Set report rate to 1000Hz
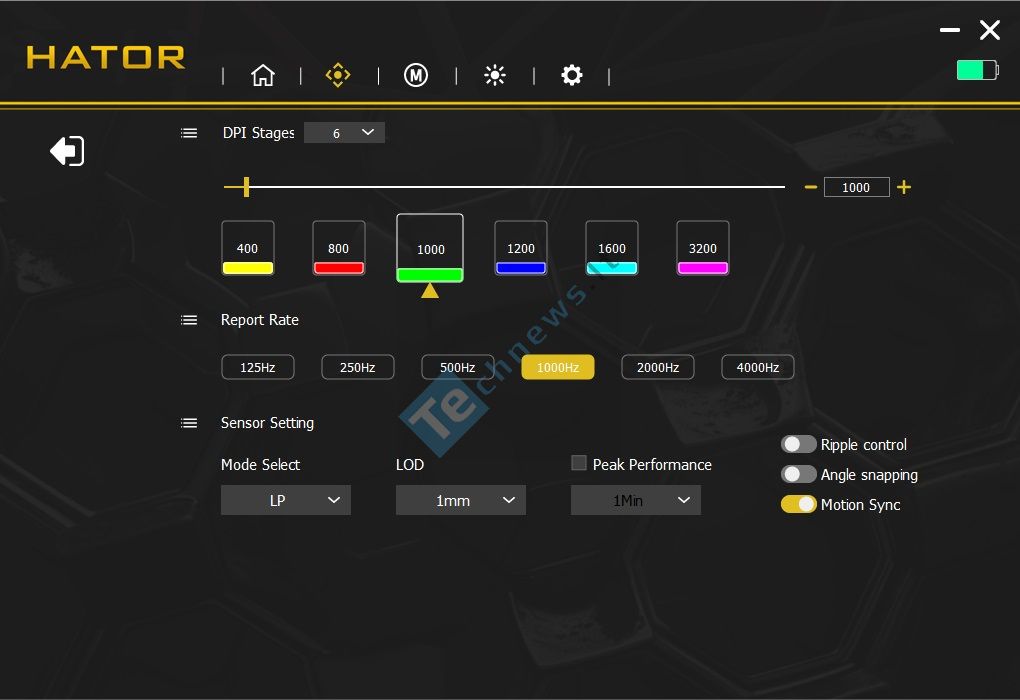This screenshot has height=700, width=1020. point(557,367)
